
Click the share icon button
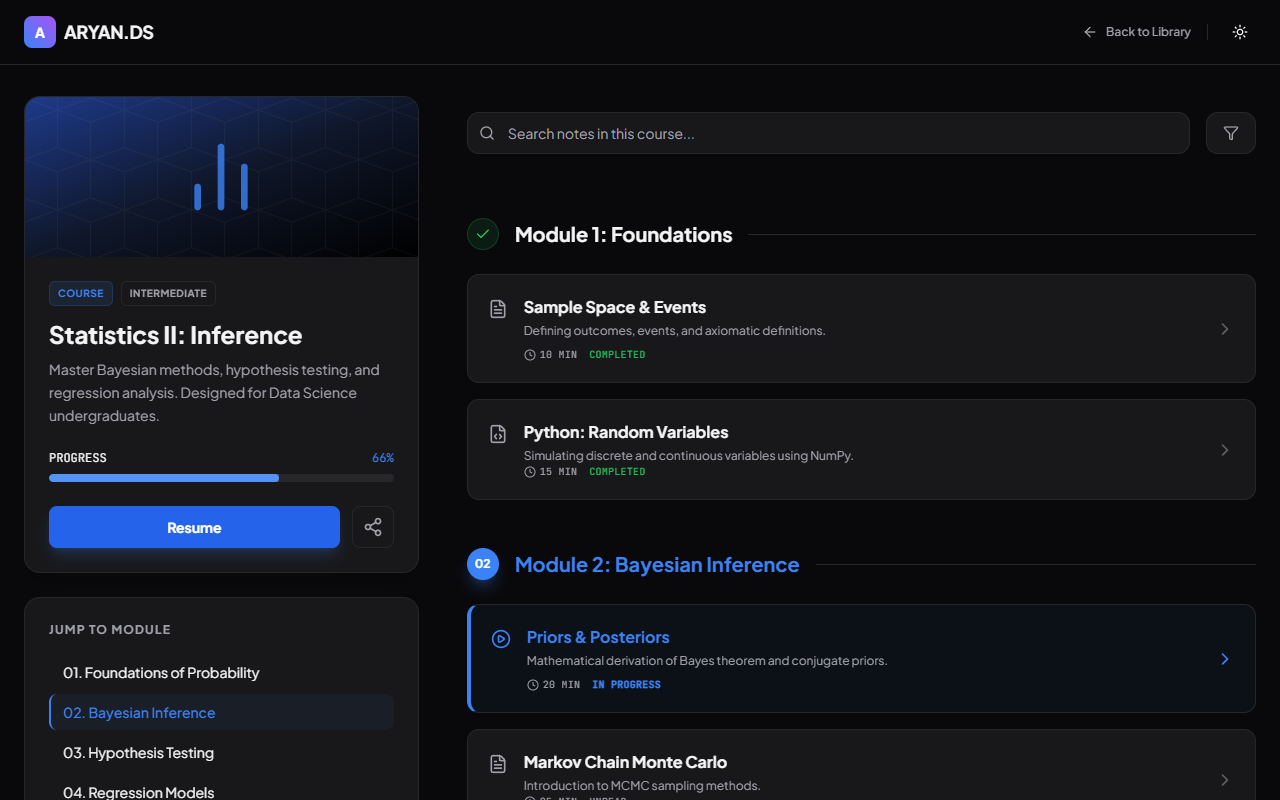[373, 527]
